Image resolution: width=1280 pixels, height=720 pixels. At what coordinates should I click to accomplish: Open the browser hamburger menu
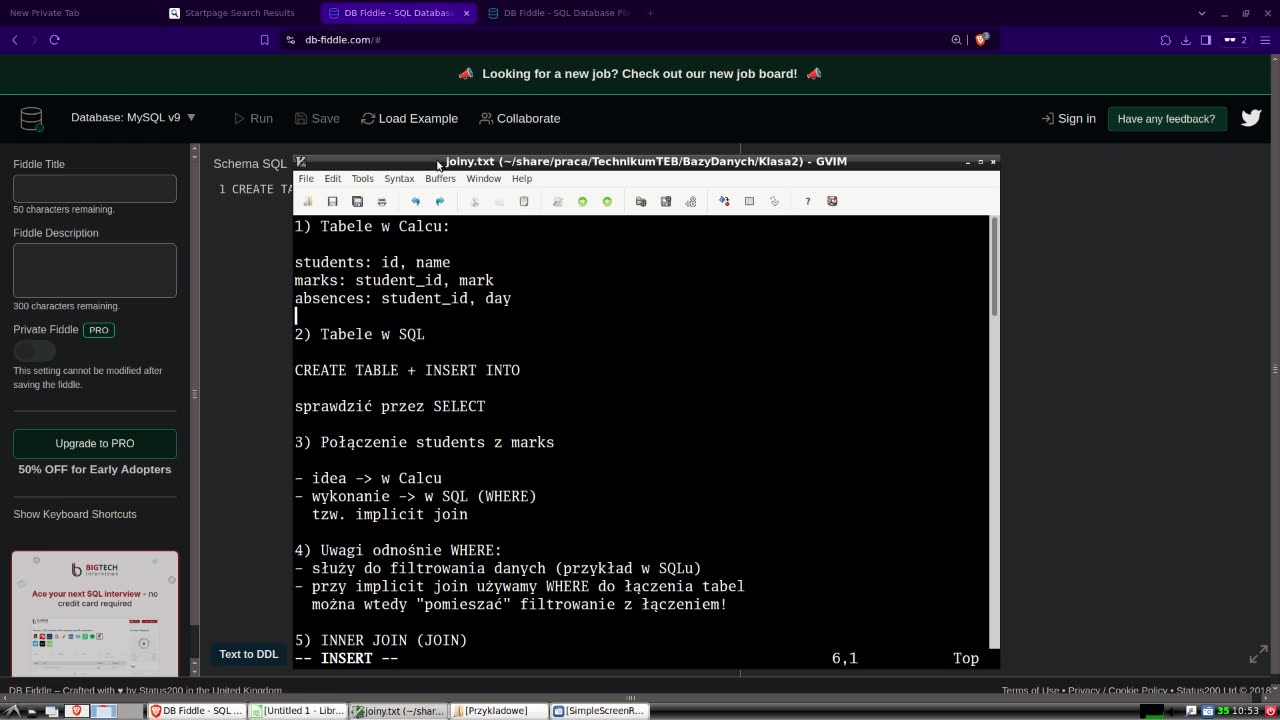pyautogui.click(x=1266, y=40)
